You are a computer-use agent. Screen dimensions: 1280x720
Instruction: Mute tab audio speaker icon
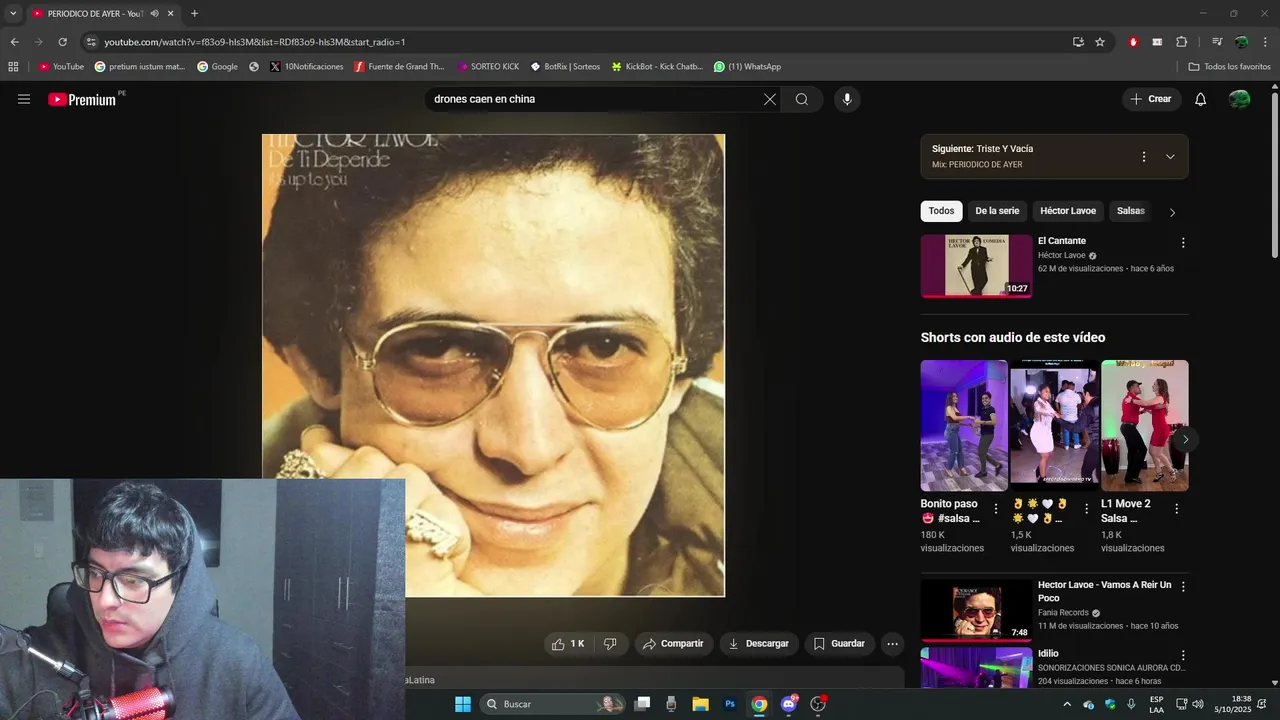click(x=154, y=14)
